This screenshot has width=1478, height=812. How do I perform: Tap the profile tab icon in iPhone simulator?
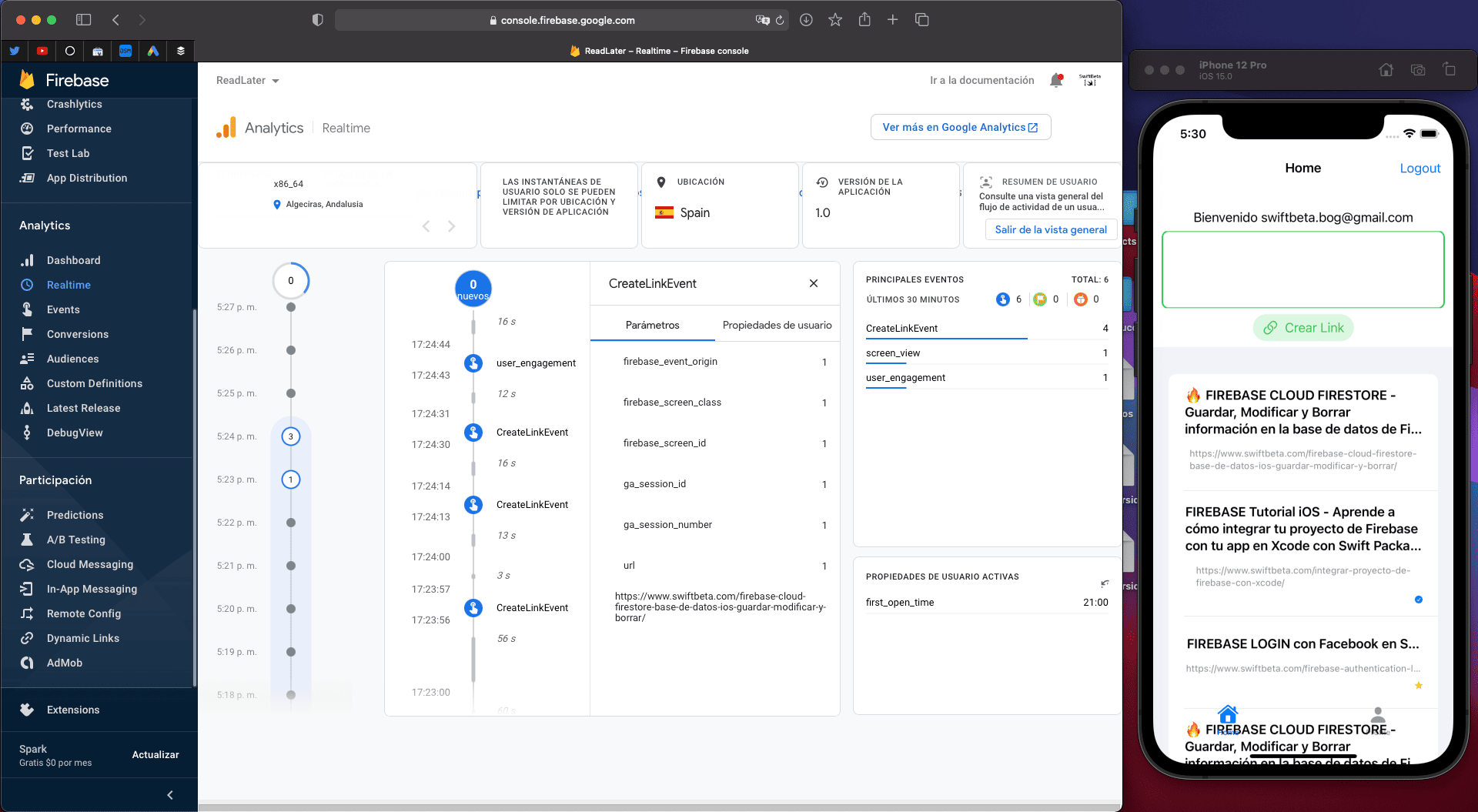[x=1378, y=719]
